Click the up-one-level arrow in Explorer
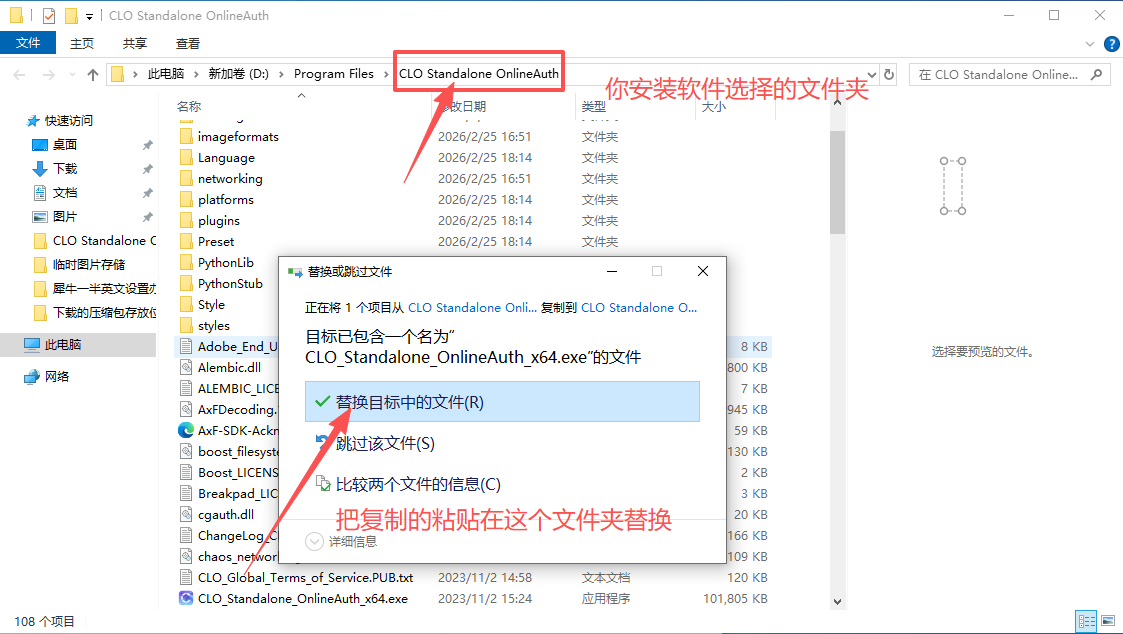Screen dimensions: 1123x634 tap(92, 74)
